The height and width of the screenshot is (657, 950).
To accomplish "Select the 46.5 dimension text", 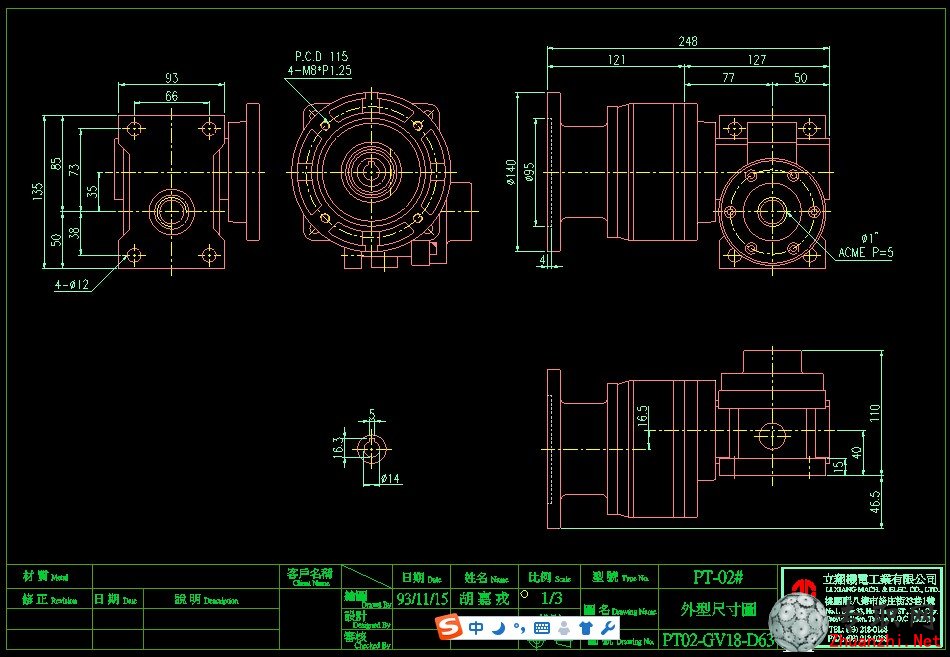I will click(875, 502).
